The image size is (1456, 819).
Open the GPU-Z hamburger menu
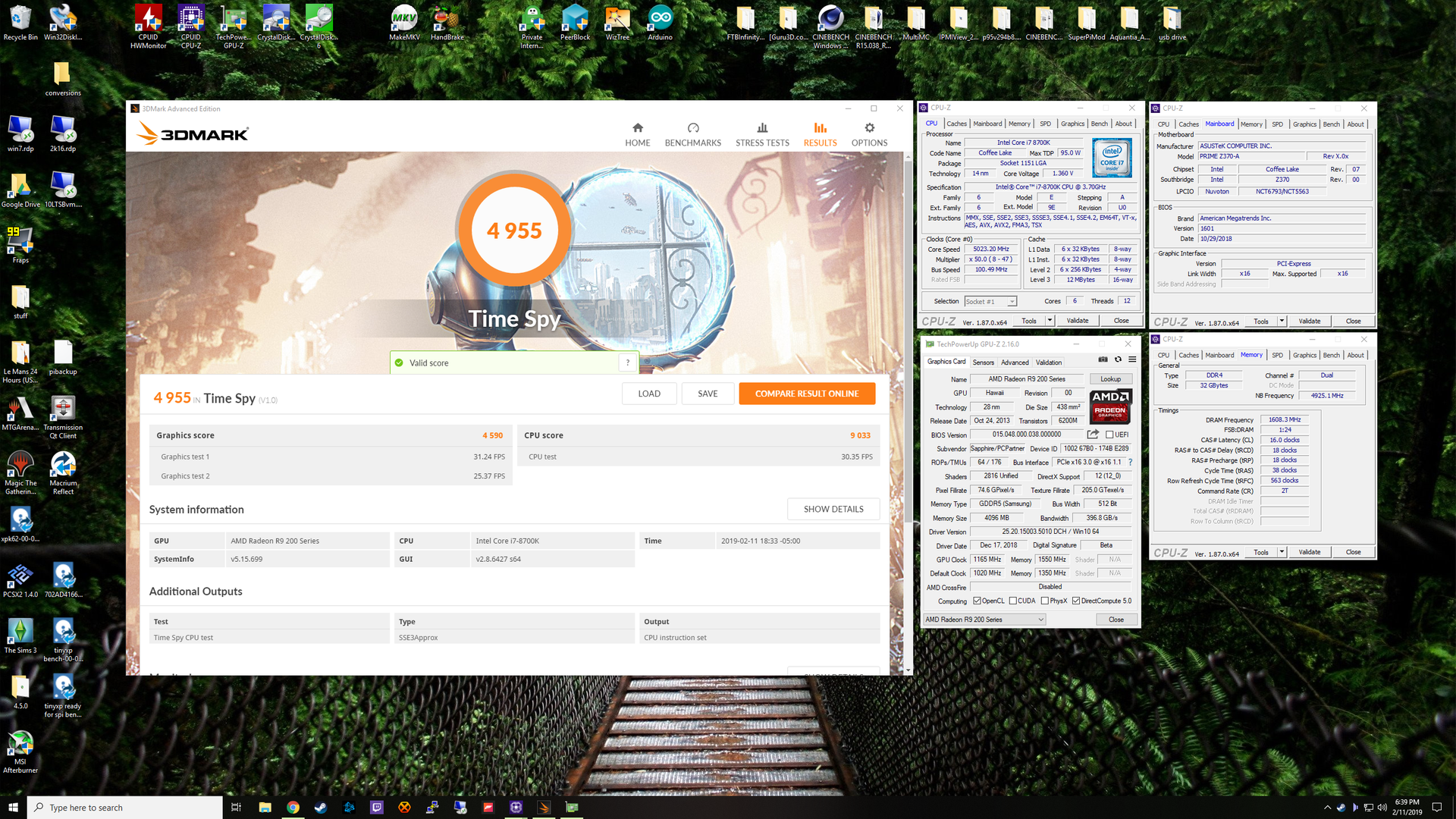pyautogui.click(x=1132, y=359)
